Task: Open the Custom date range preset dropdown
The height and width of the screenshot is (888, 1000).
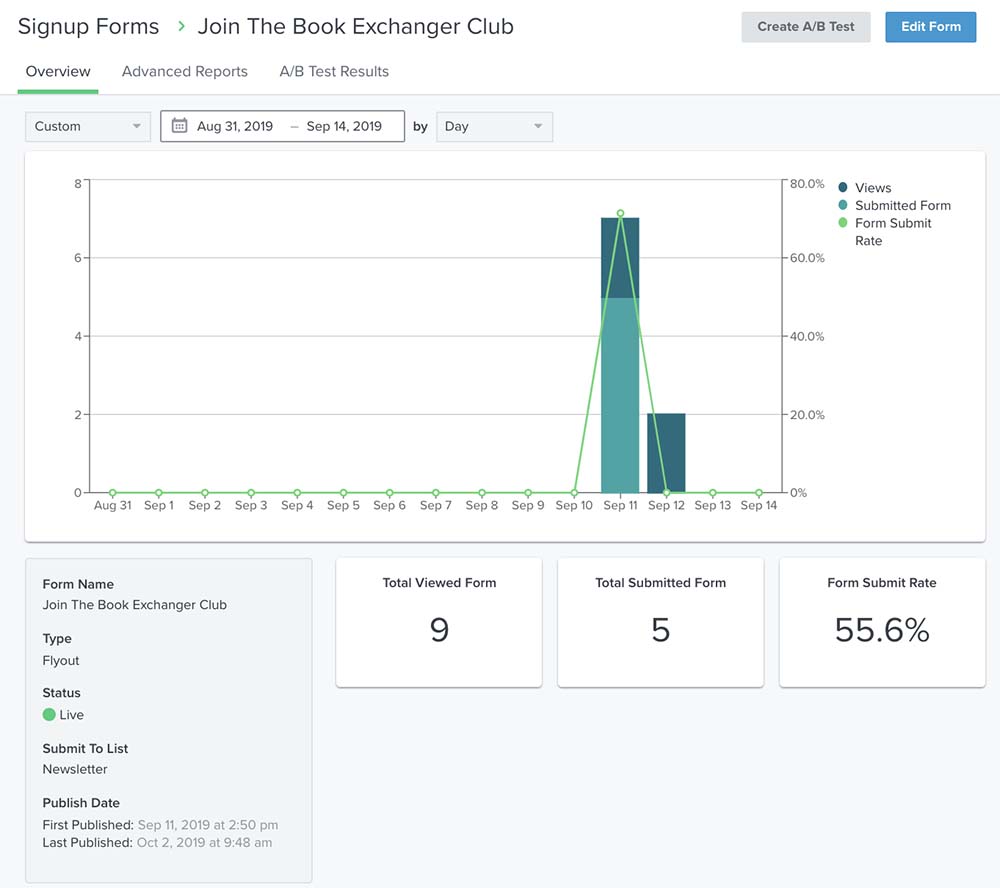Action: click(x=87, y=127)
